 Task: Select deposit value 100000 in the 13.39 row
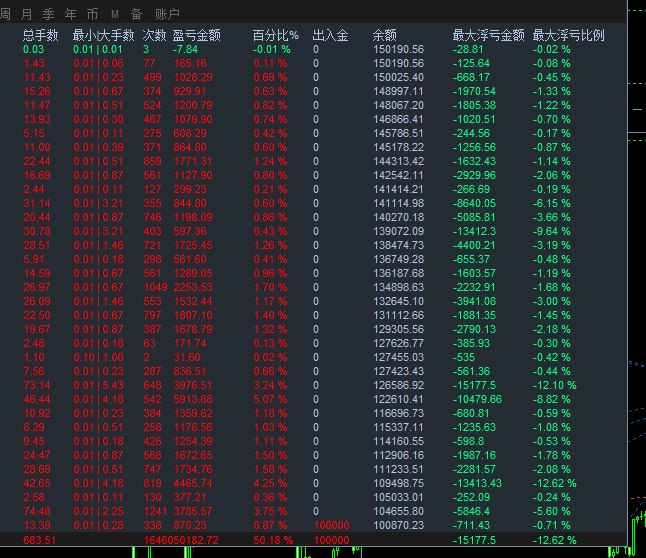click(332, 526)
